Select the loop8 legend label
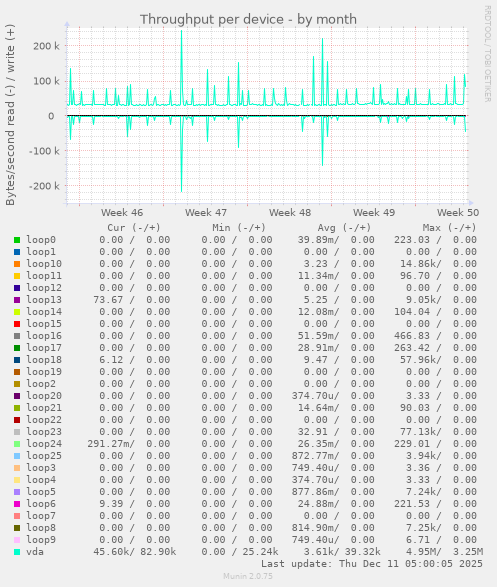 41,527
